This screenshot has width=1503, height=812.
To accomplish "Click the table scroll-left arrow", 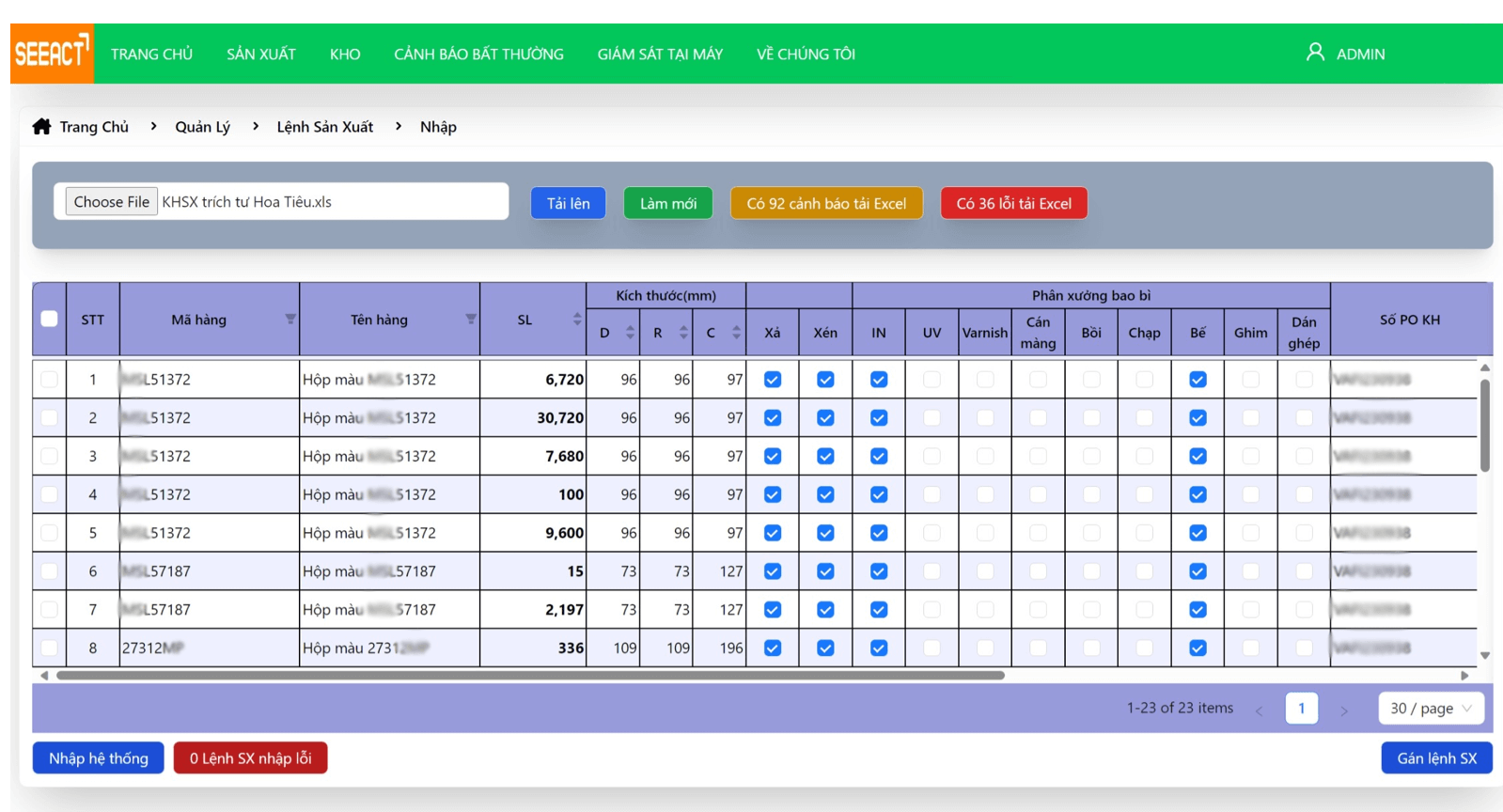I will pyautogui.click(x=44, y=675).
